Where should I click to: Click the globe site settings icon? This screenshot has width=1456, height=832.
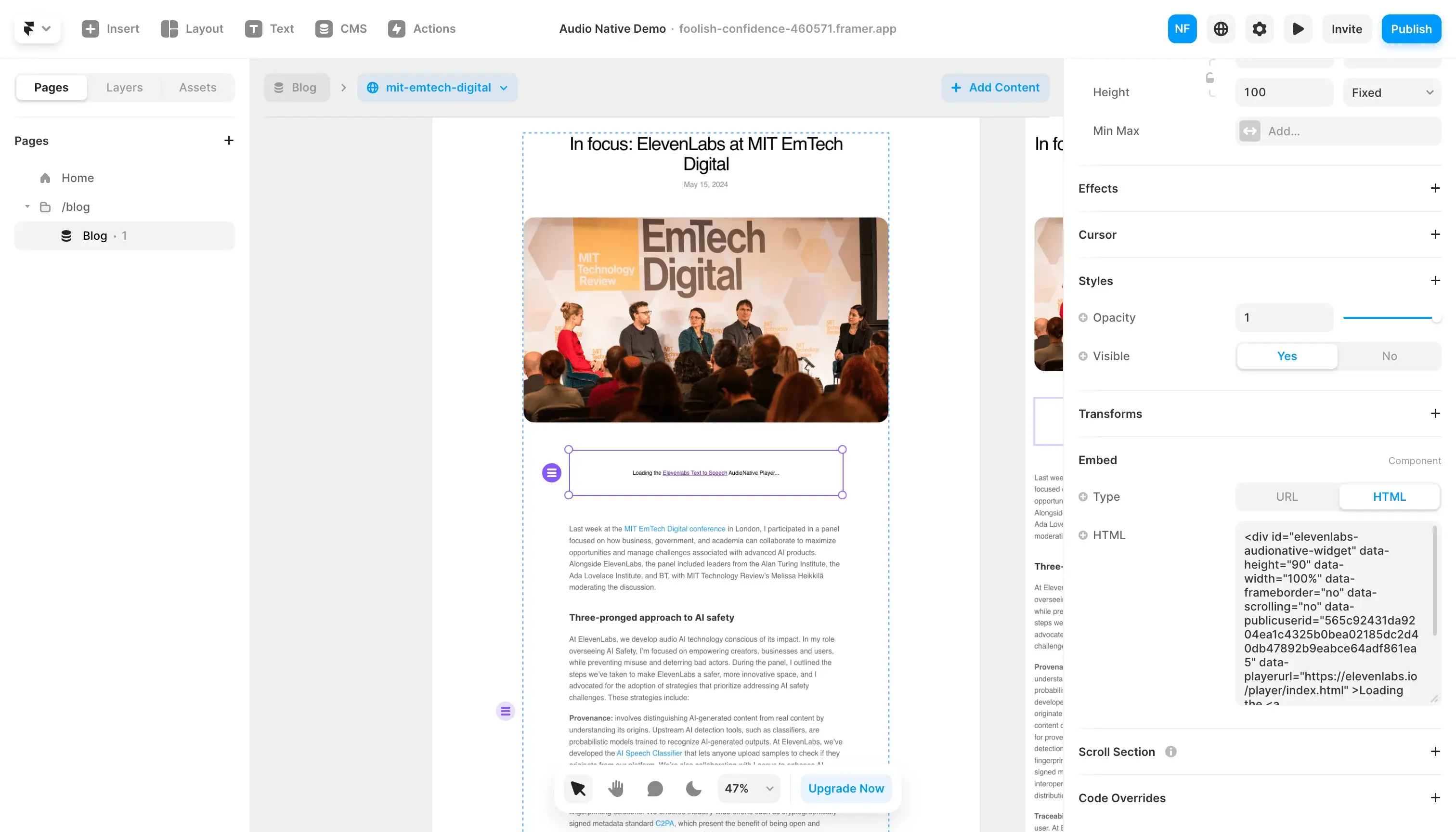pyautogui.click(x=1221, y=28)
